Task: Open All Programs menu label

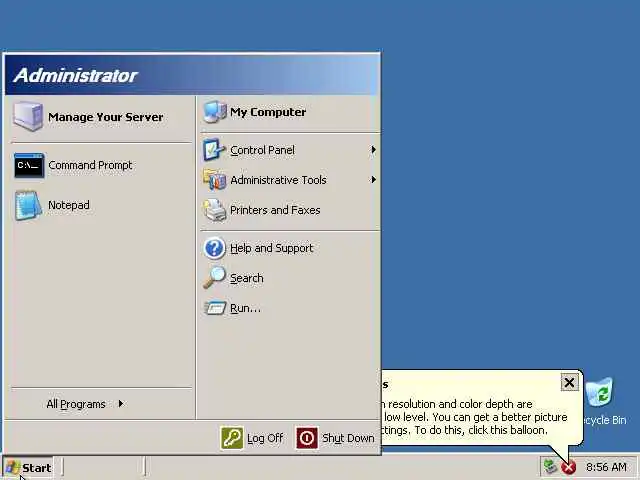Action: pyautogui.click(x=76, y=404)
